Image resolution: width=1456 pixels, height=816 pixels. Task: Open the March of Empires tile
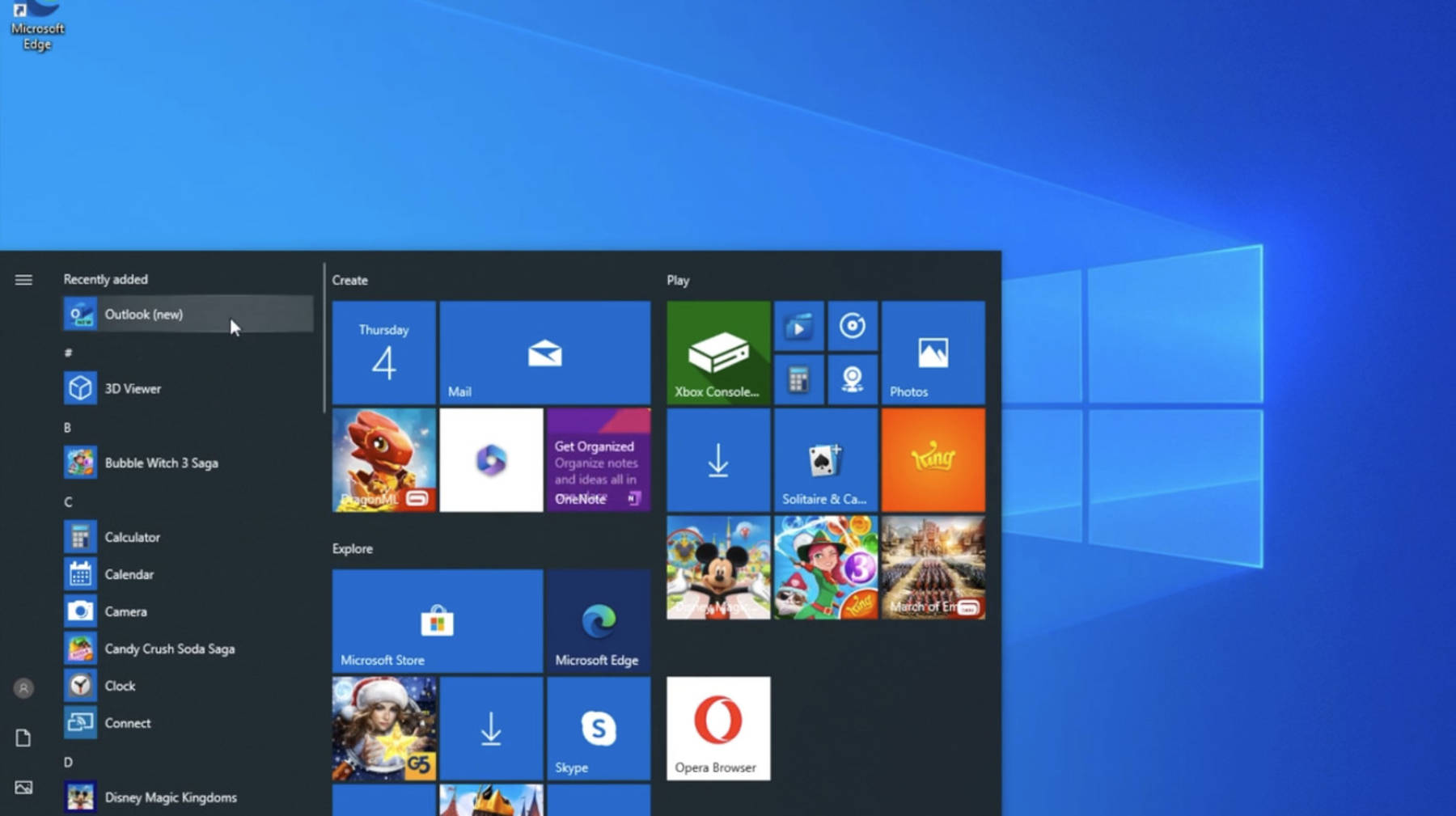[933, 568]
